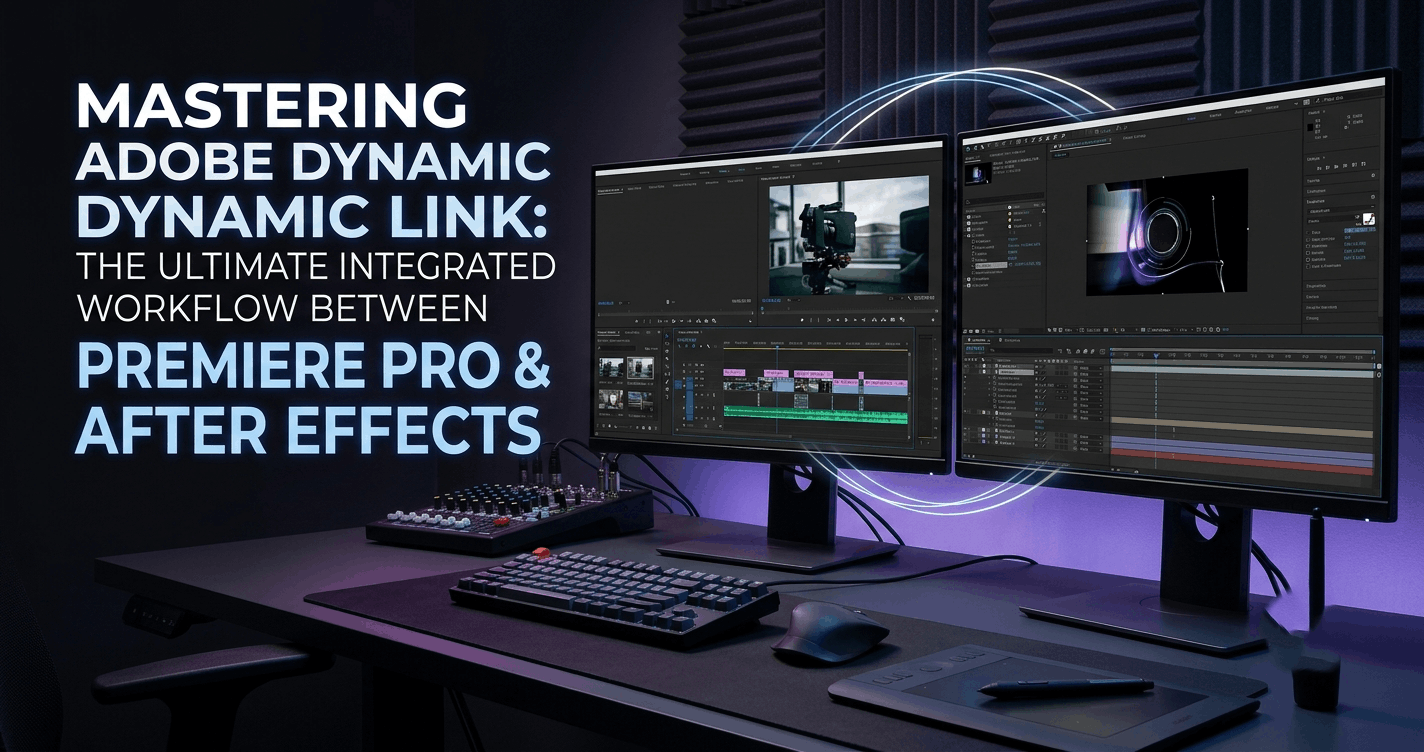Click the blue timecode under Premiere's Source Monitor
The height and width of the screenshot is (752, 1424).
[605, 303]
